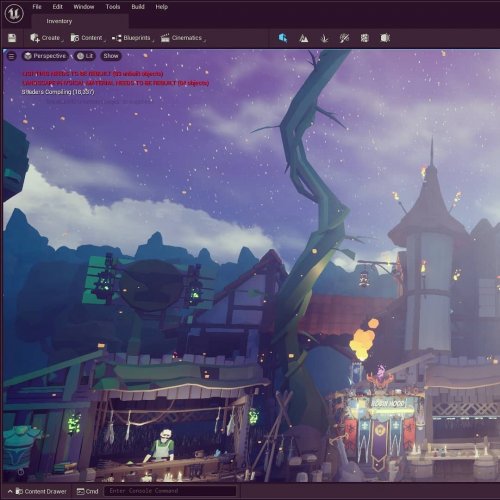Open the Cinematics dropdown

tap(183, 38)
